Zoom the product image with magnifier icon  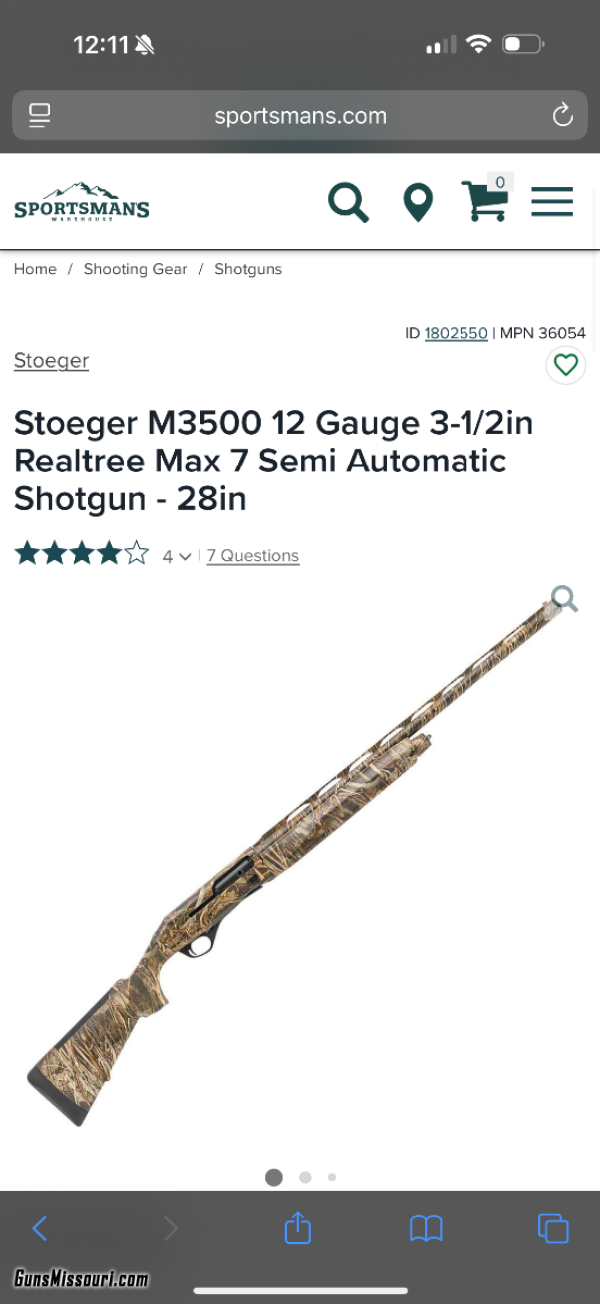pos(565,599)
